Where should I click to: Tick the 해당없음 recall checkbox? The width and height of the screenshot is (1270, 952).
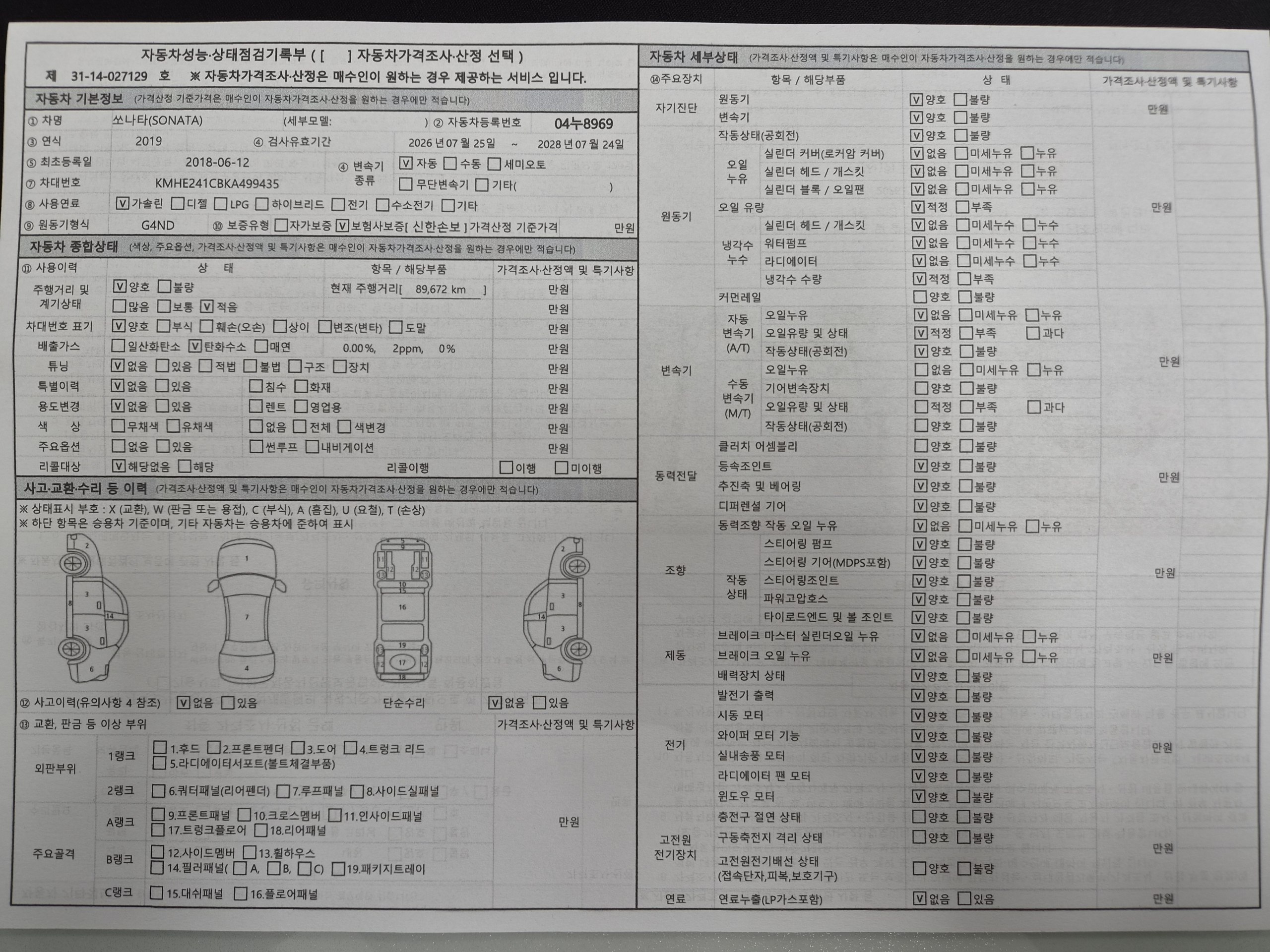pyautogui.click(x=119, y=466)
